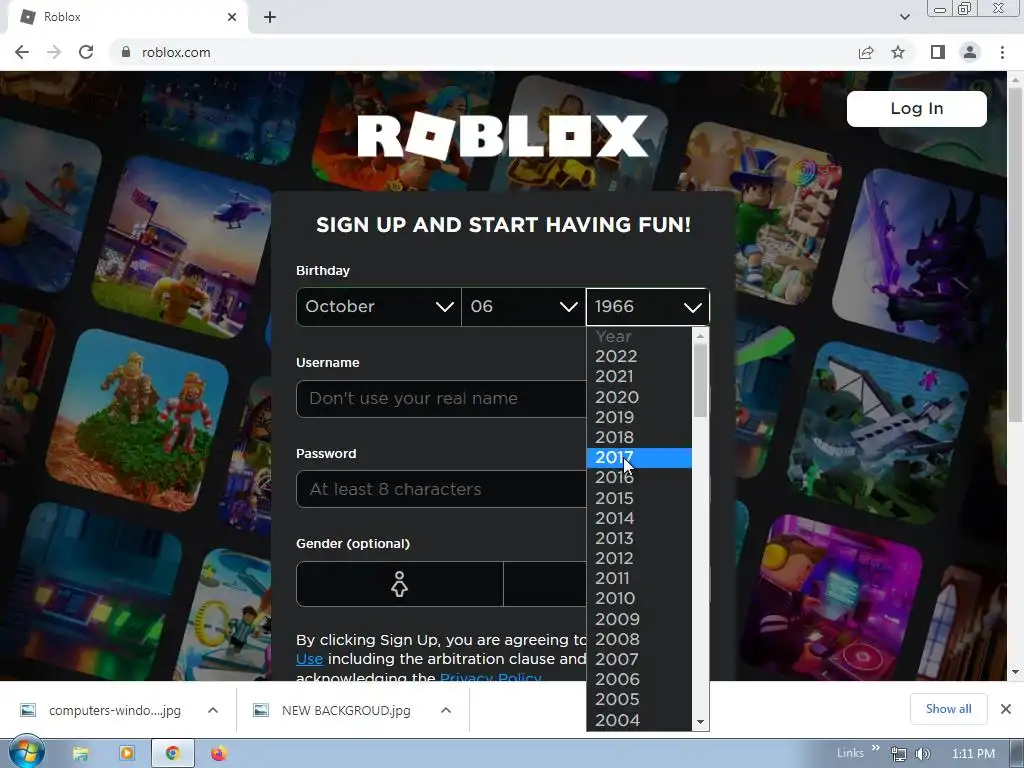Expand options for computers-windo....jpg download
The width and height of the screenshot is (1024, 768).
point(213,711)
